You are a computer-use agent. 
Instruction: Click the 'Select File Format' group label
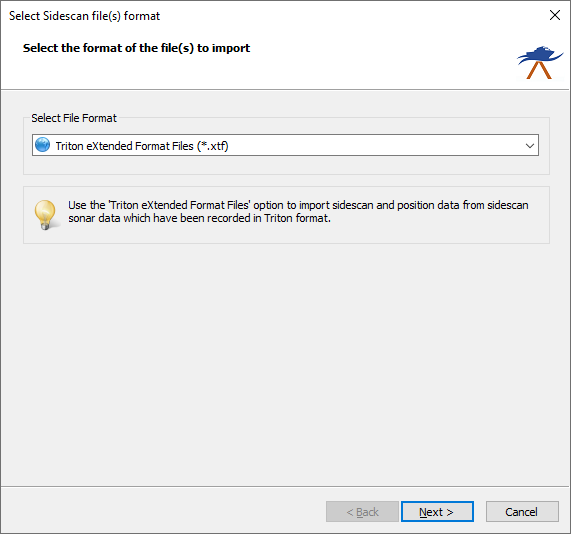point(74,118)
